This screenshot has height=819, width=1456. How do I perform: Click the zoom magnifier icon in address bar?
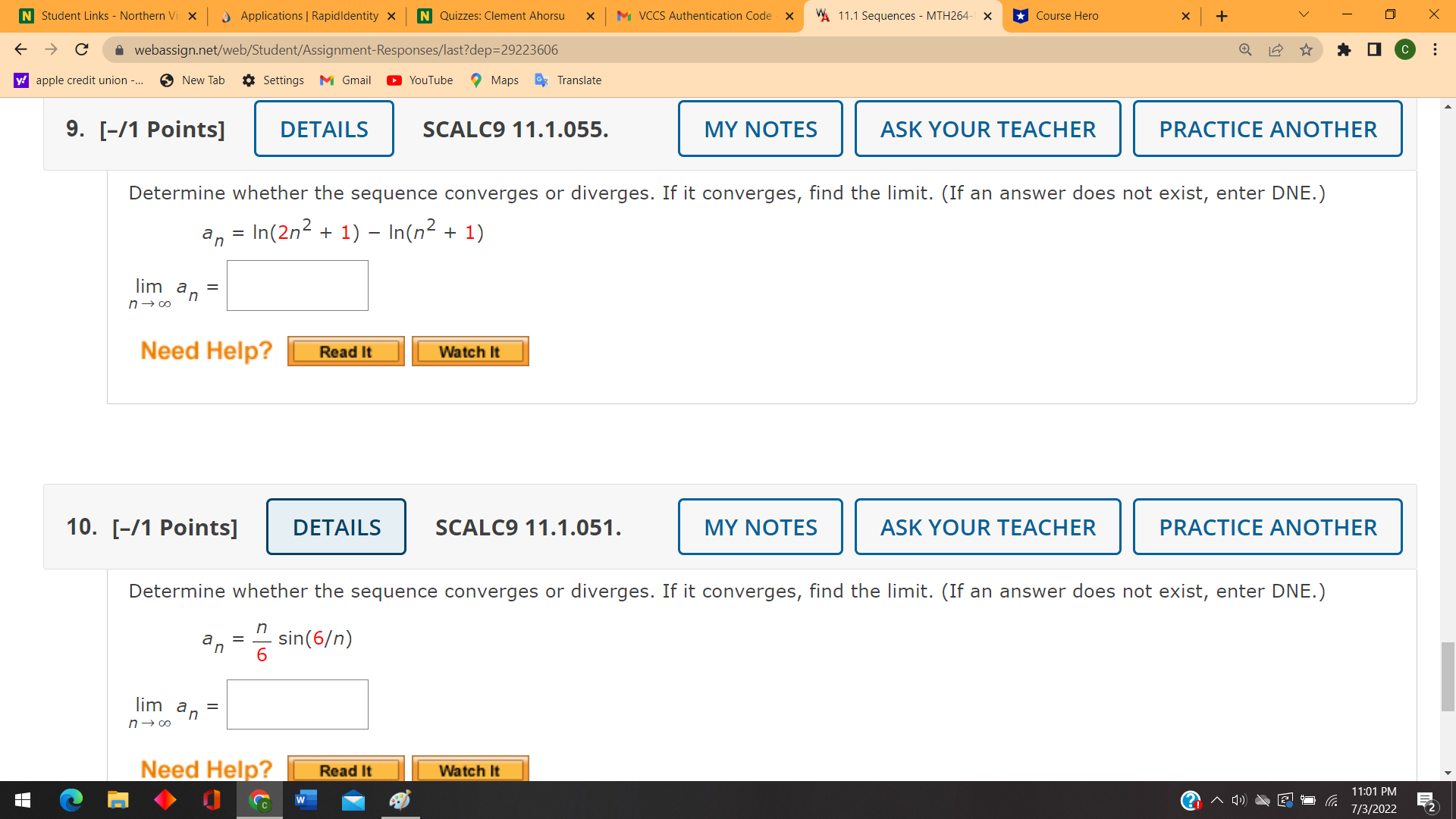pyautogui.click(x=1245, y=49)
